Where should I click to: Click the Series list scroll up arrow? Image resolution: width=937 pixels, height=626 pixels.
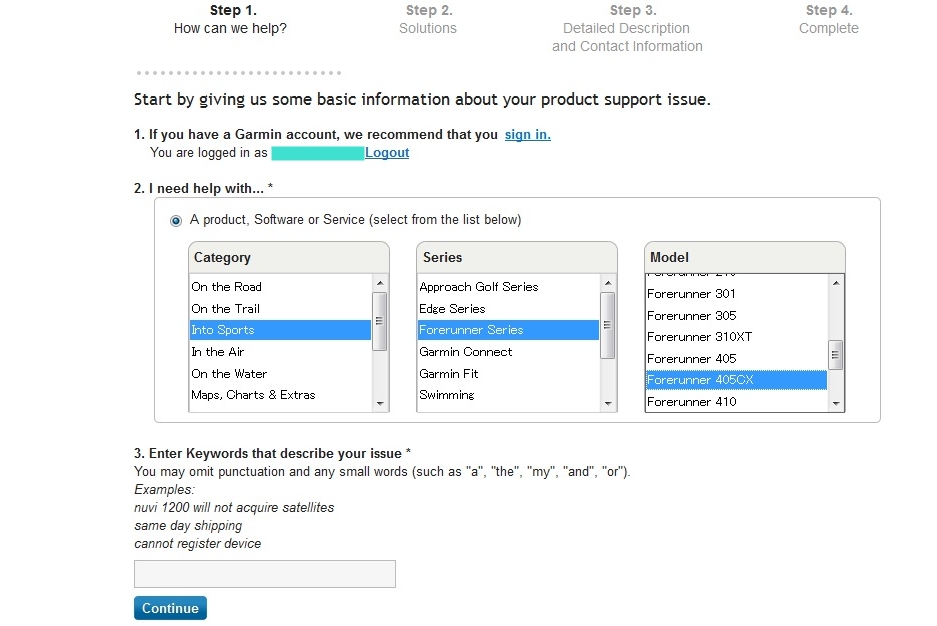pyautogui.click(x=608, y=283)
